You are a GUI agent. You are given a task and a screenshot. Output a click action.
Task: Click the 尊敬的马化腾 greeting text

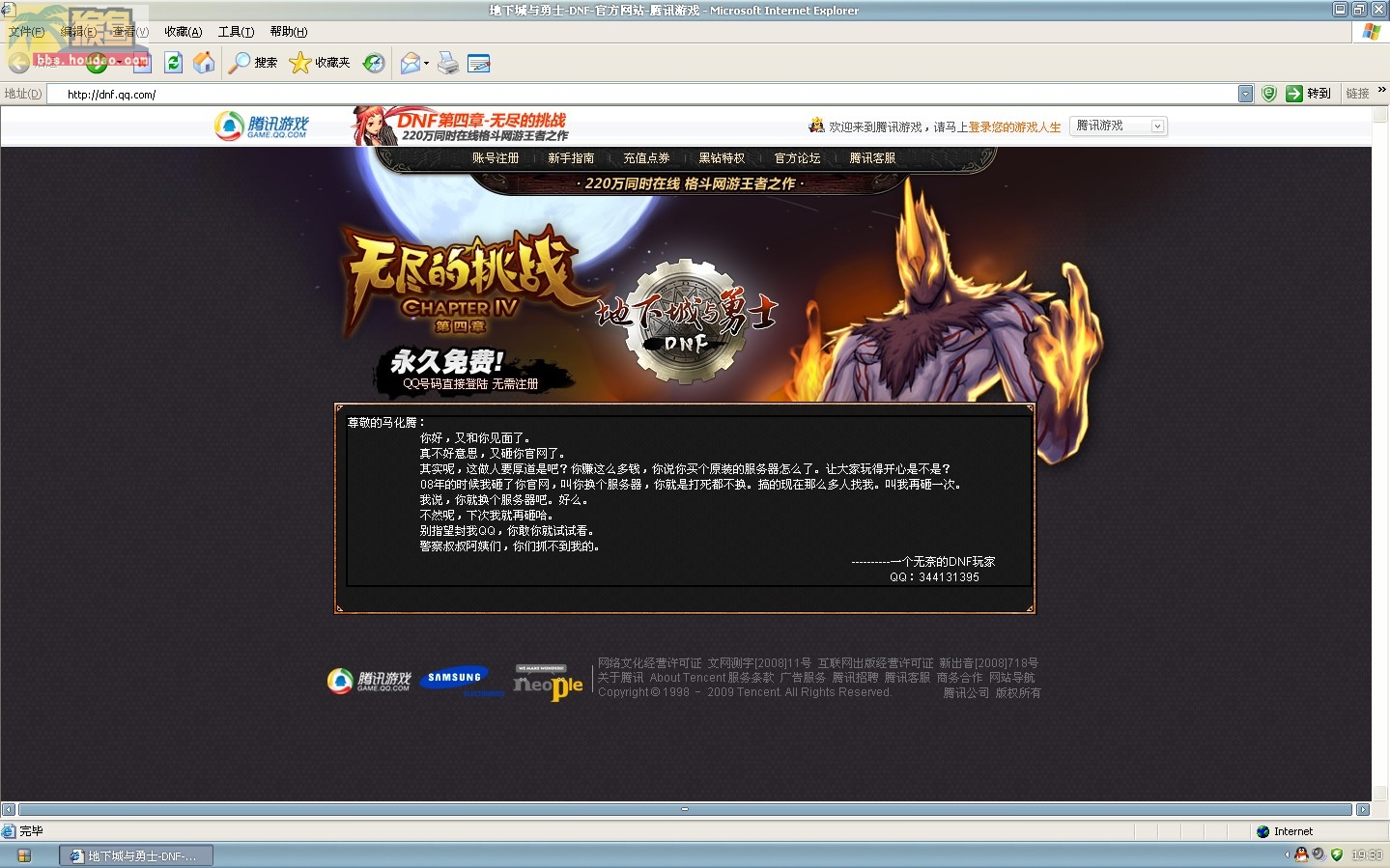[x=386, y=423]
